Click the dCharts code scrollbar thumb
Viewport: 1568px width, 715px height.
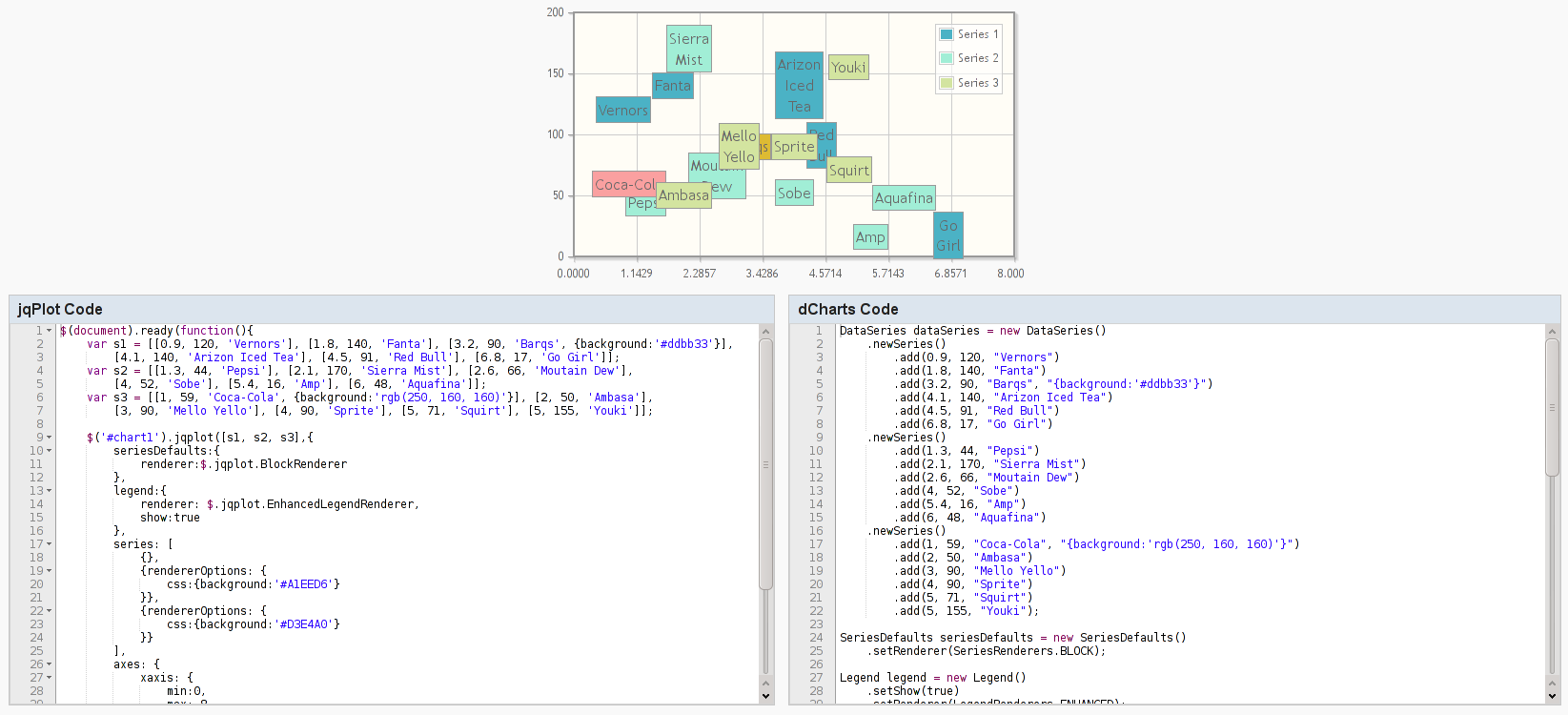[1552, 407]
